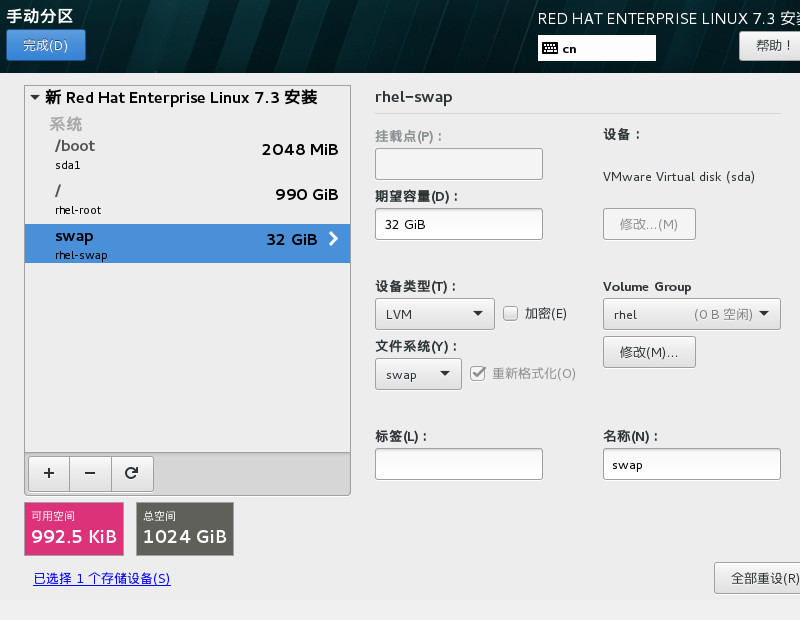800x620 pixels.
Task: Click the remove mount point minus button
Action: [x=90, y=474]
